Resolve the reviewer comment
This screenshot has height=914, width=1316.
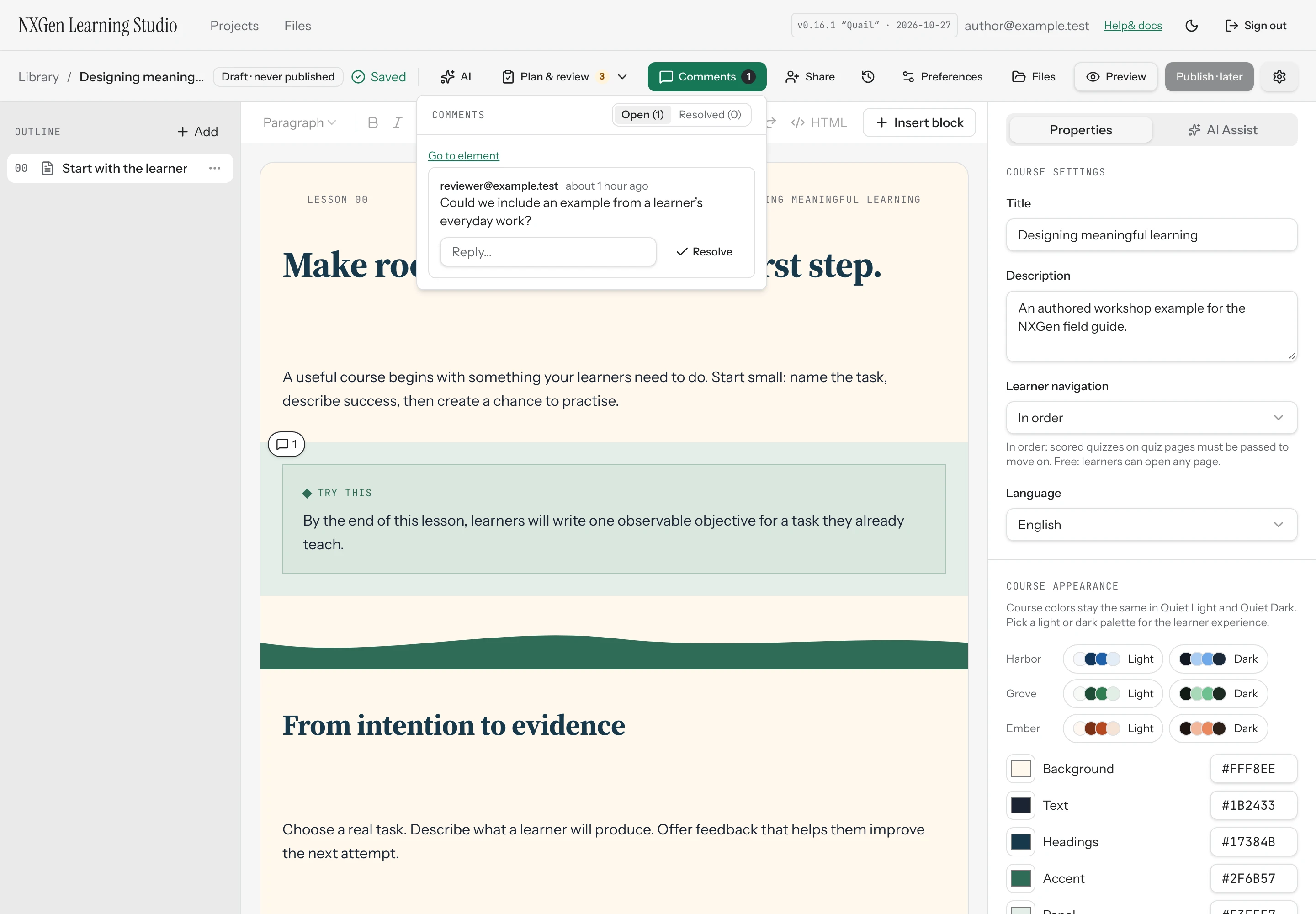705,252
